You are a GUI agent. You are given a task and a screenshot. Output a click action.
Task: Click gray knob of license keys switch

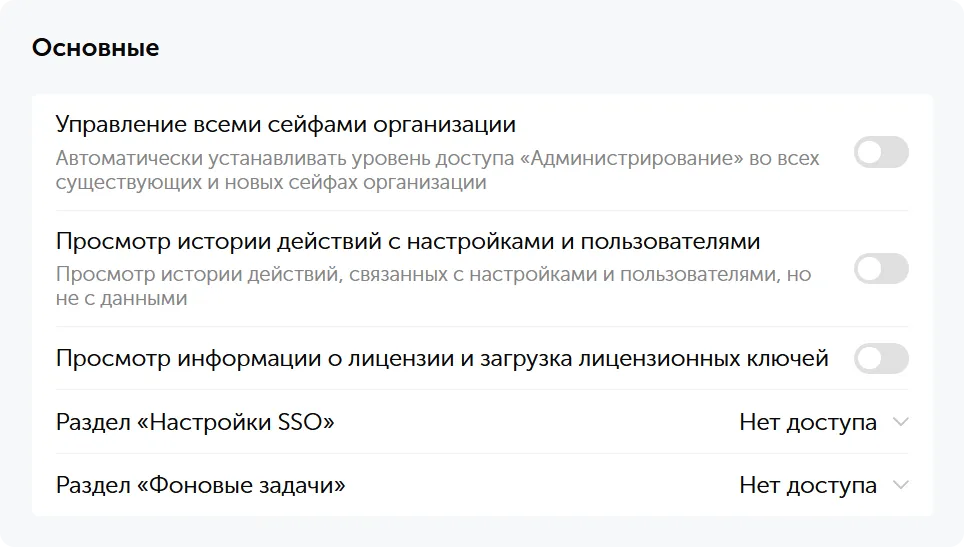(x=870, y=358)
